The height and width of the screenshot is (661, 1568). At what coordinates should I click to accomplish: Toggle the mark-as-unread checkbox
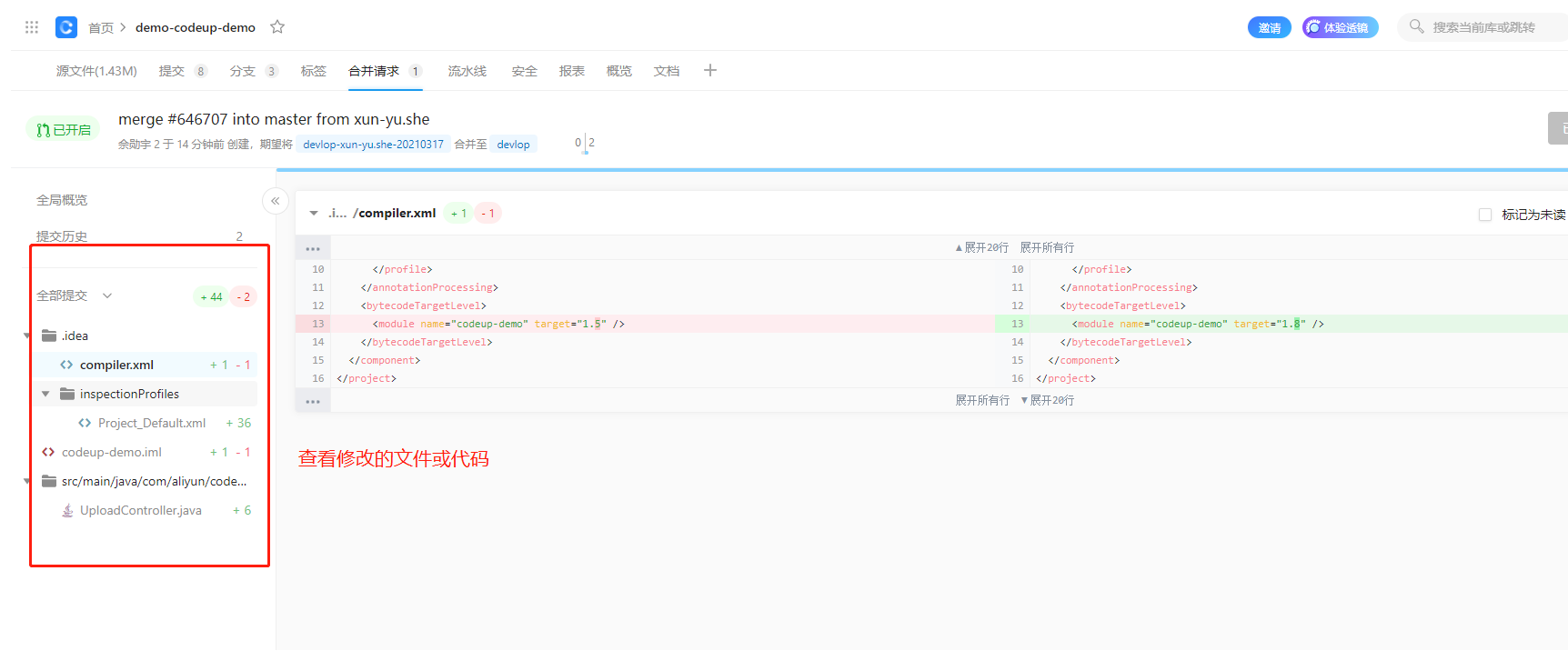click(1485, 215)
